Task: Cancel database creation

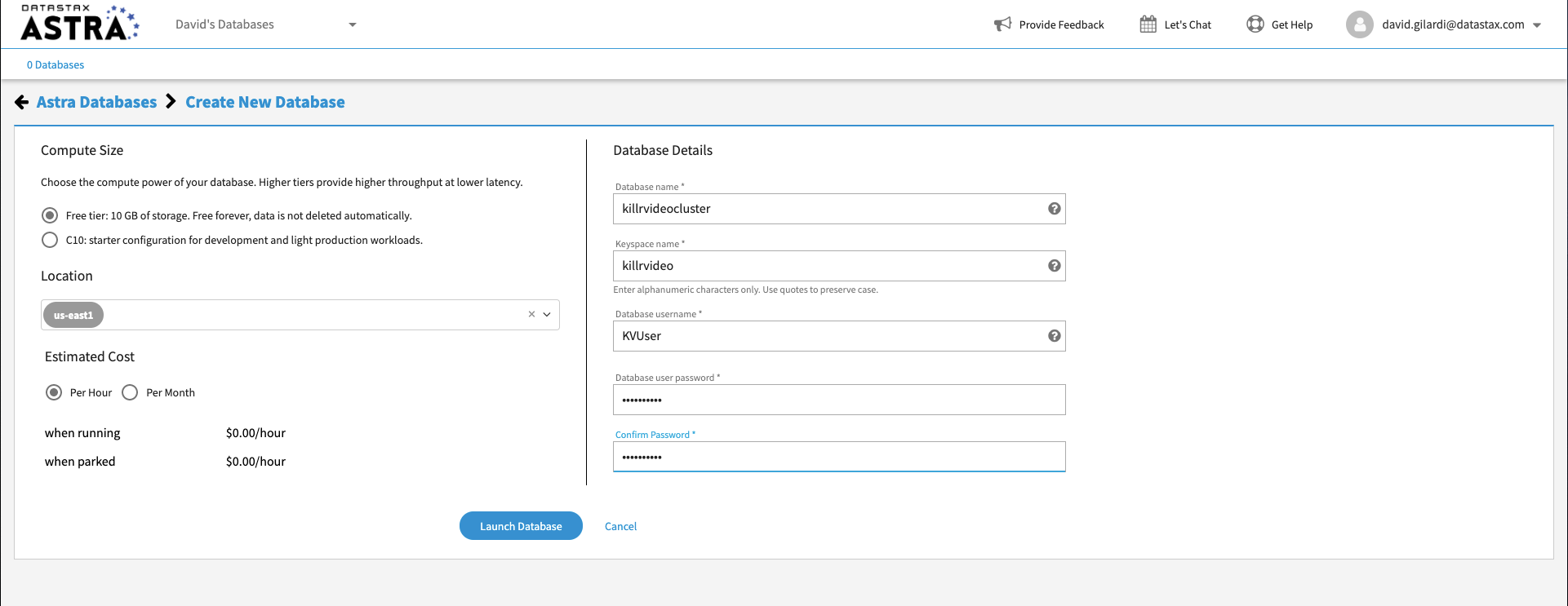Action: pyautogui.click(x=620, y=526)
